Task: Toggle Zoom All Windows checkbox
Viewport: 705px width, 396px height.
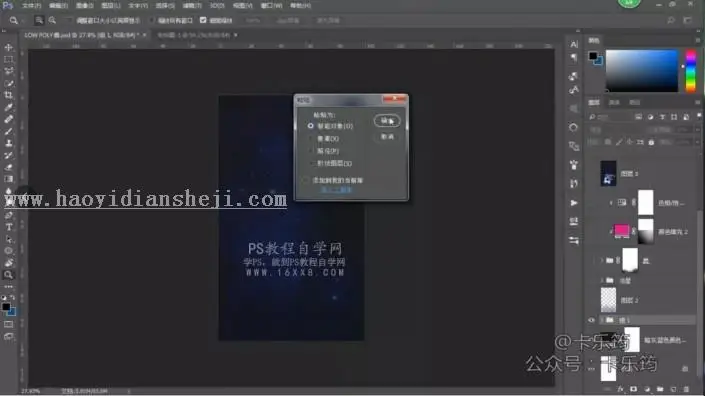Action: [x=152, y=20]
